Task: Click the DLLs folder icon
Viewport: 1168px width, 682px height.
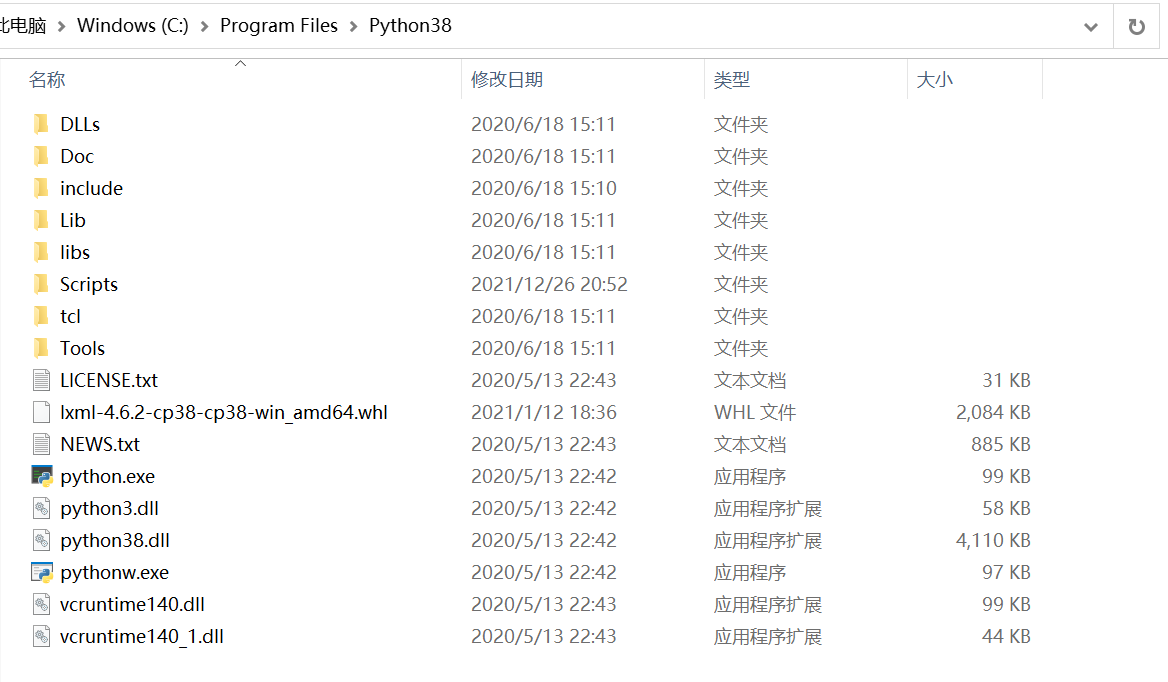Action: (x=42, y=124)
